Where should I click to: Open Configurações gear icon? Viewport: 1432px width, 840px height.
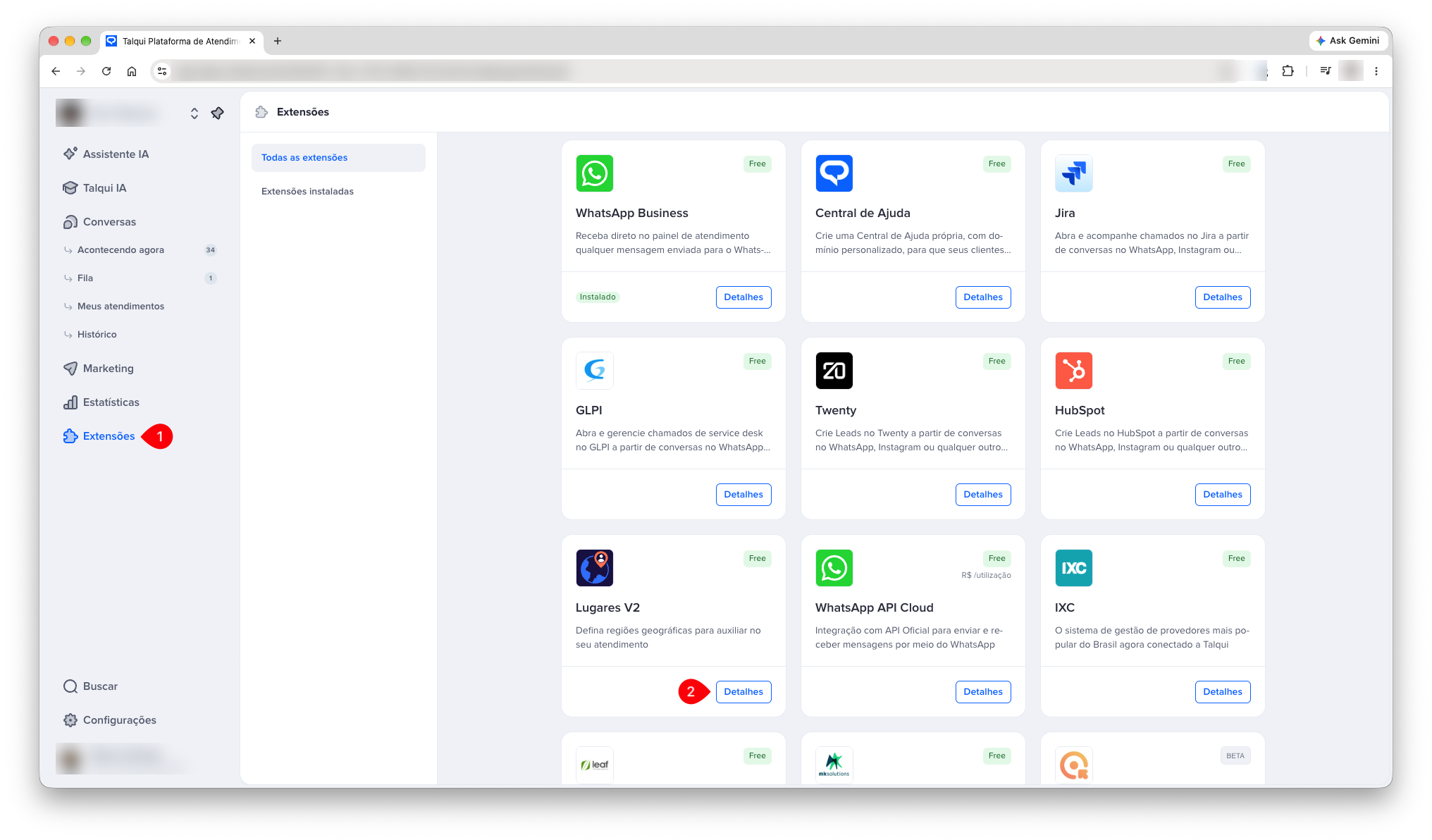click(70, 719)
